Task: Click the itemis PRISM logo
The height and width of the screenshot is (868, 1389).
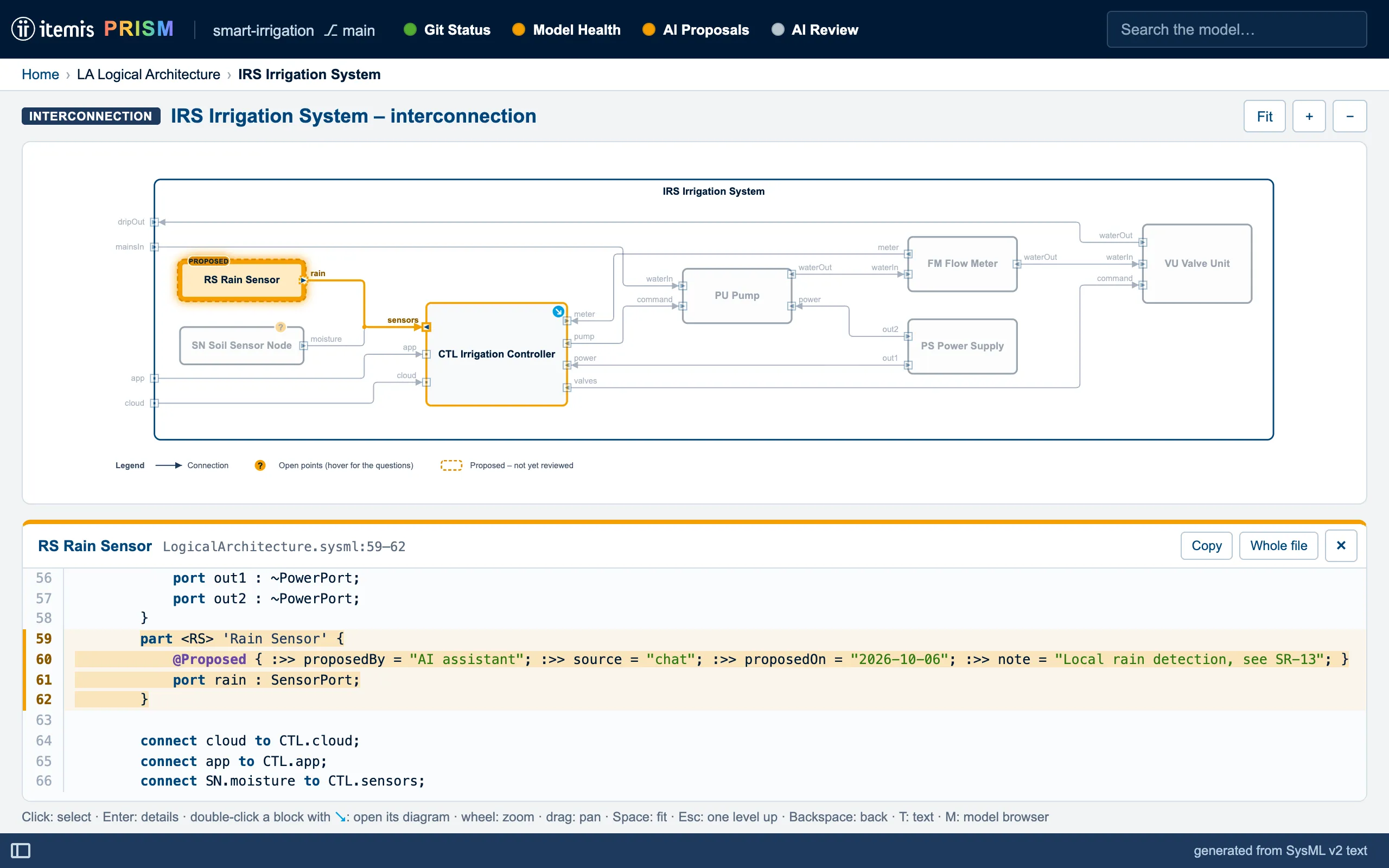Action: [93, 29]
